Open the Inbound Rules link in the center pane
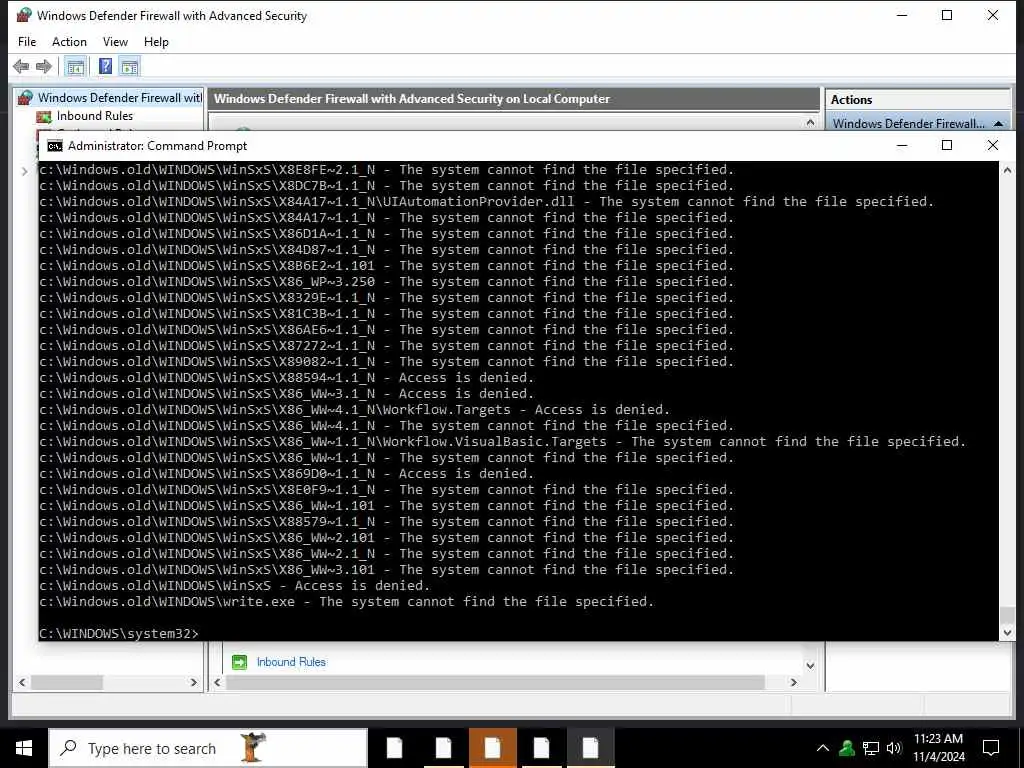Image resolution: width=1024 pixels, height=768 pixels. click(x=291, y=662)
